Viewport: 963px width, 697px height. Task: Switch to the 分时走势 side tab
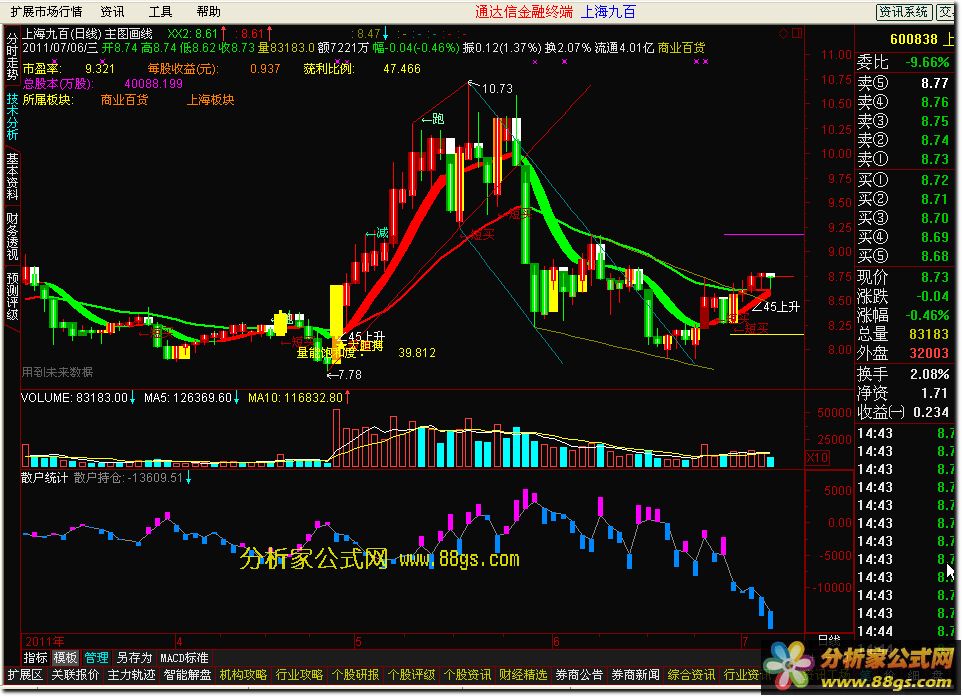click(x=12, y=56)
